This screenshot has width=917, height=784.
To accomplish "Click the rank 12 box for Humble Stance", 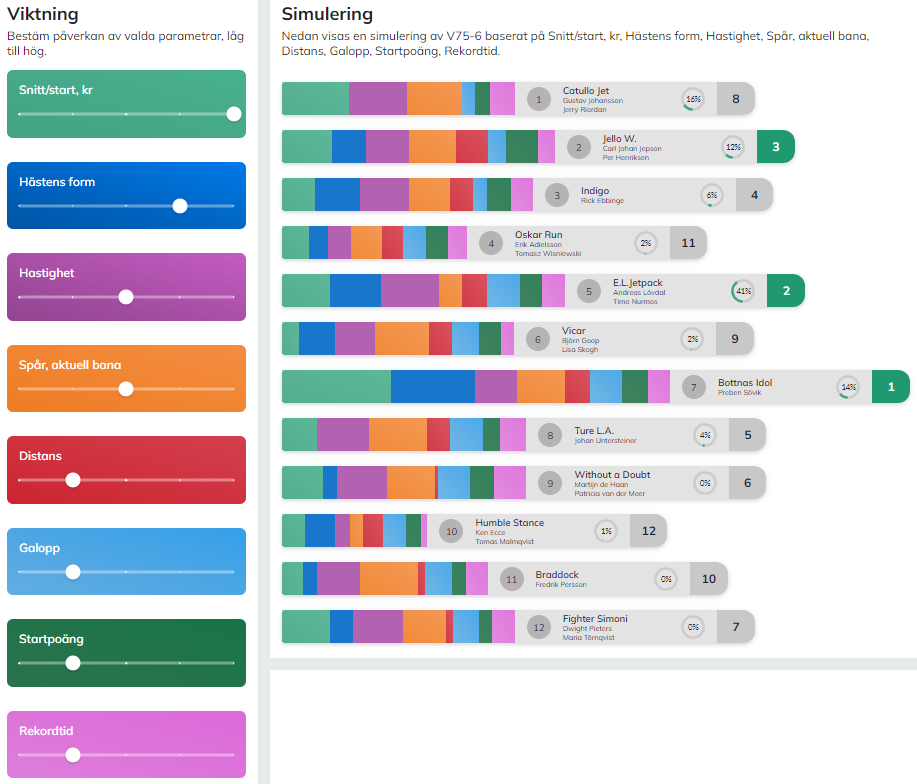I will (x=648, y=531).
